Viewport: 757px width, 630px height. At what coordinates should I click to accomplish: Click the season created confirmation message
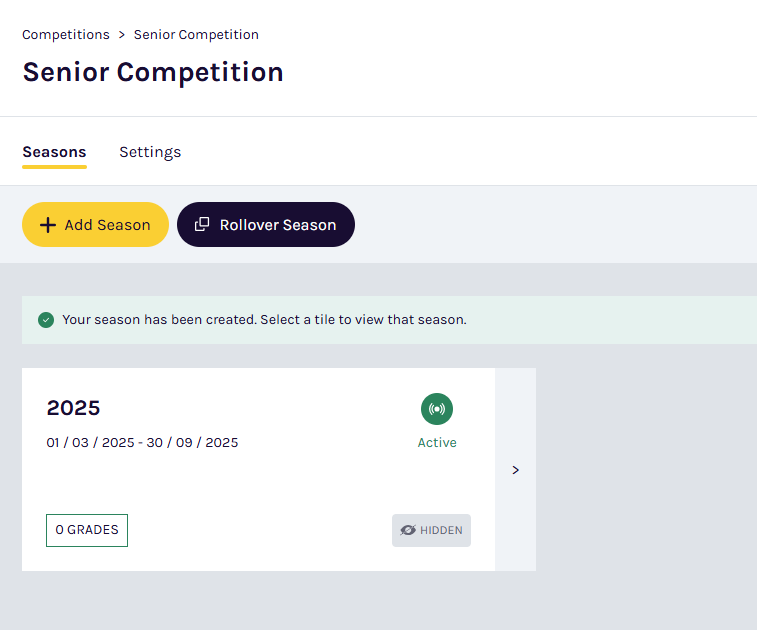coord(264,320)
